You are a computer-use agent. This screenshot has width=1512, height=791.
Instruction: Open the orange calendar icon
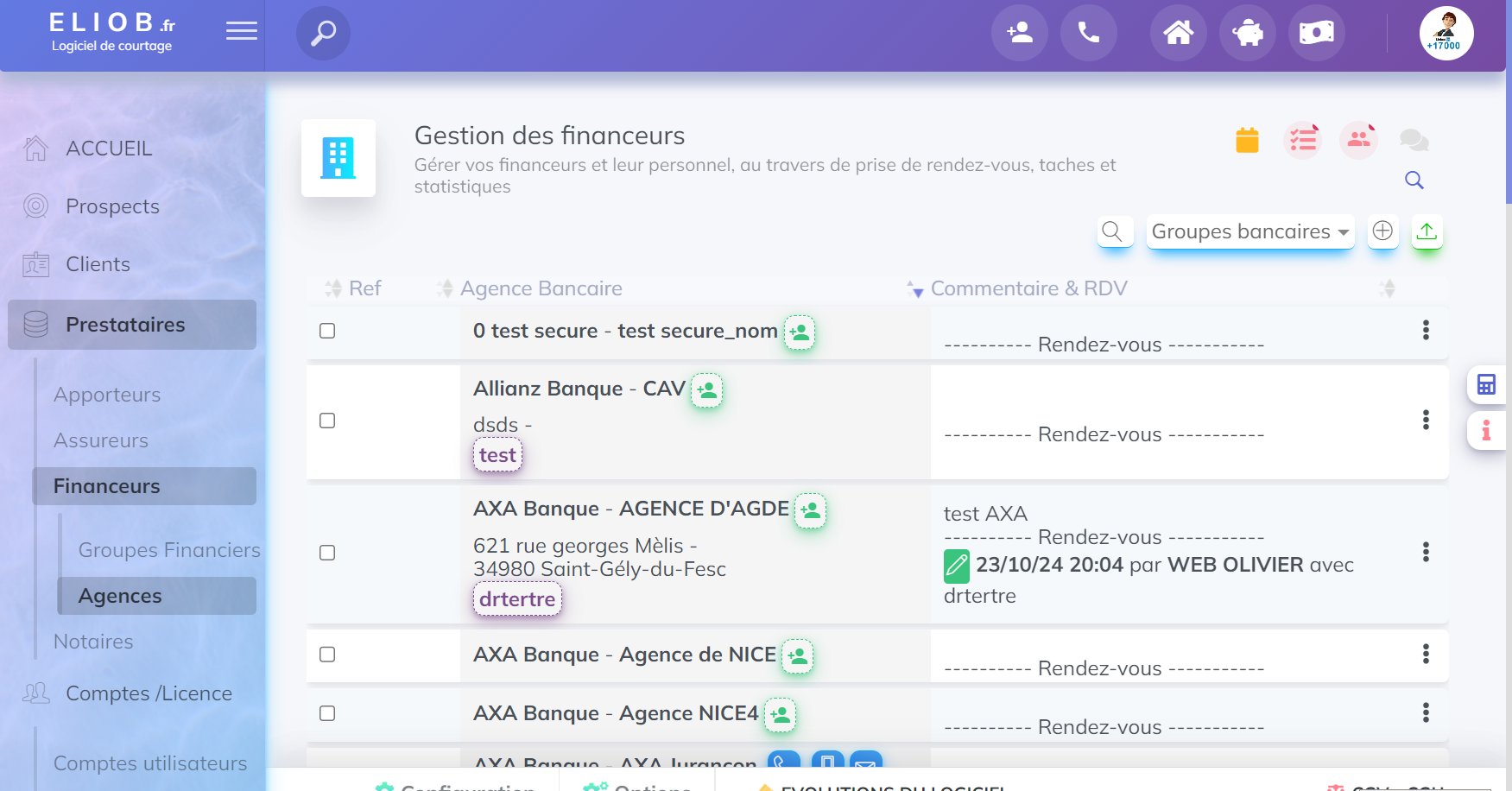(x=1247, y=139)
